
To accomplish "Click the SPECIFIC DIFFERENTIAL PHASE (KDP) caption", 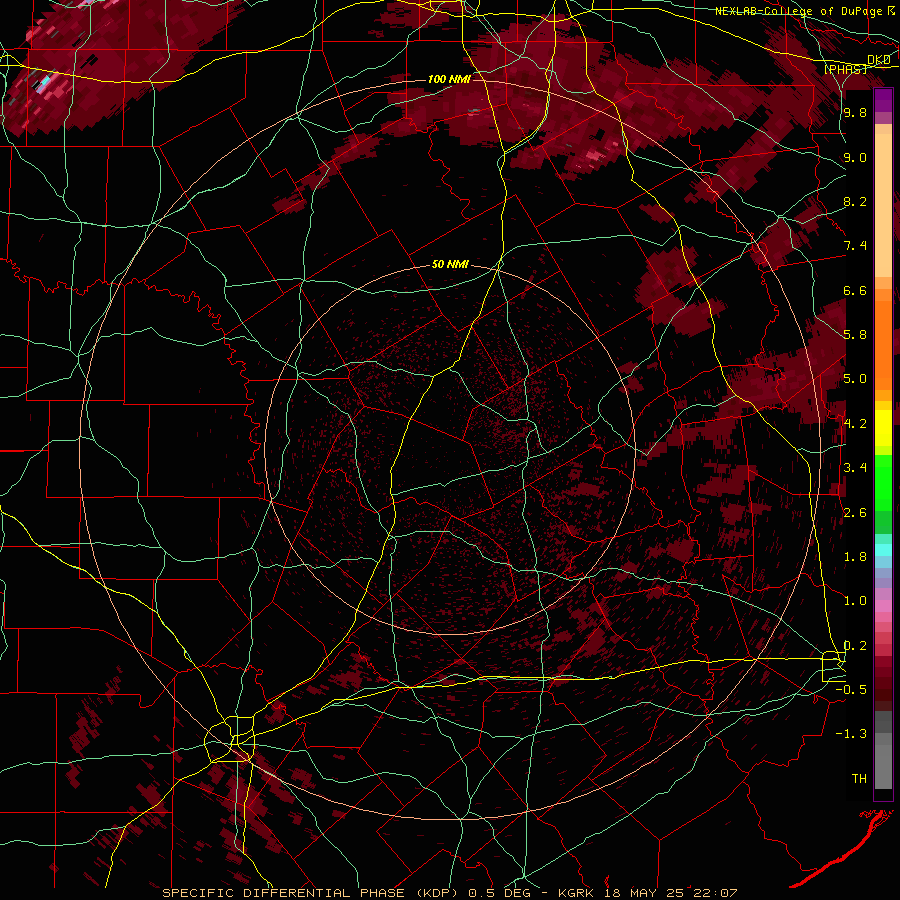I will (x=312, y=893).
